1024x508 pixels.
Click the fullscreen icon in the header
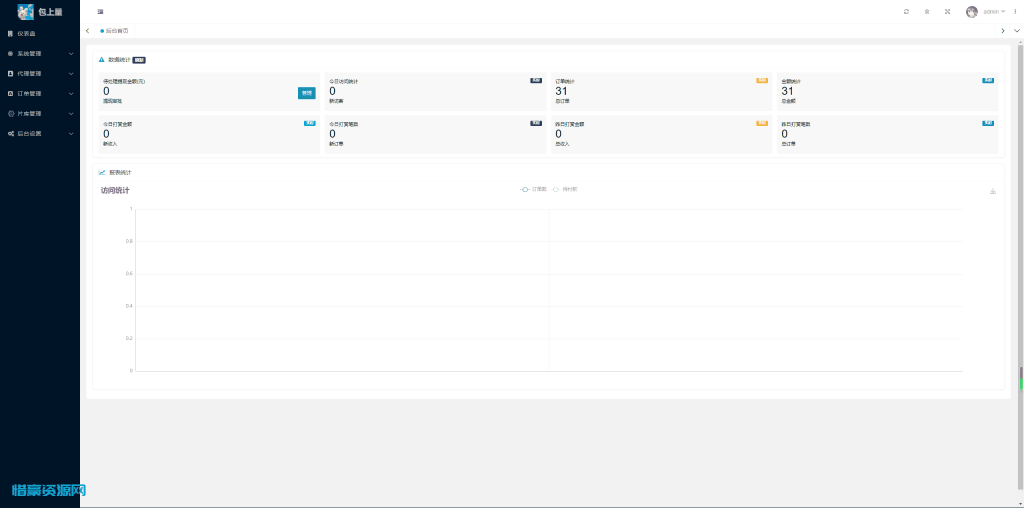(947, 11)
